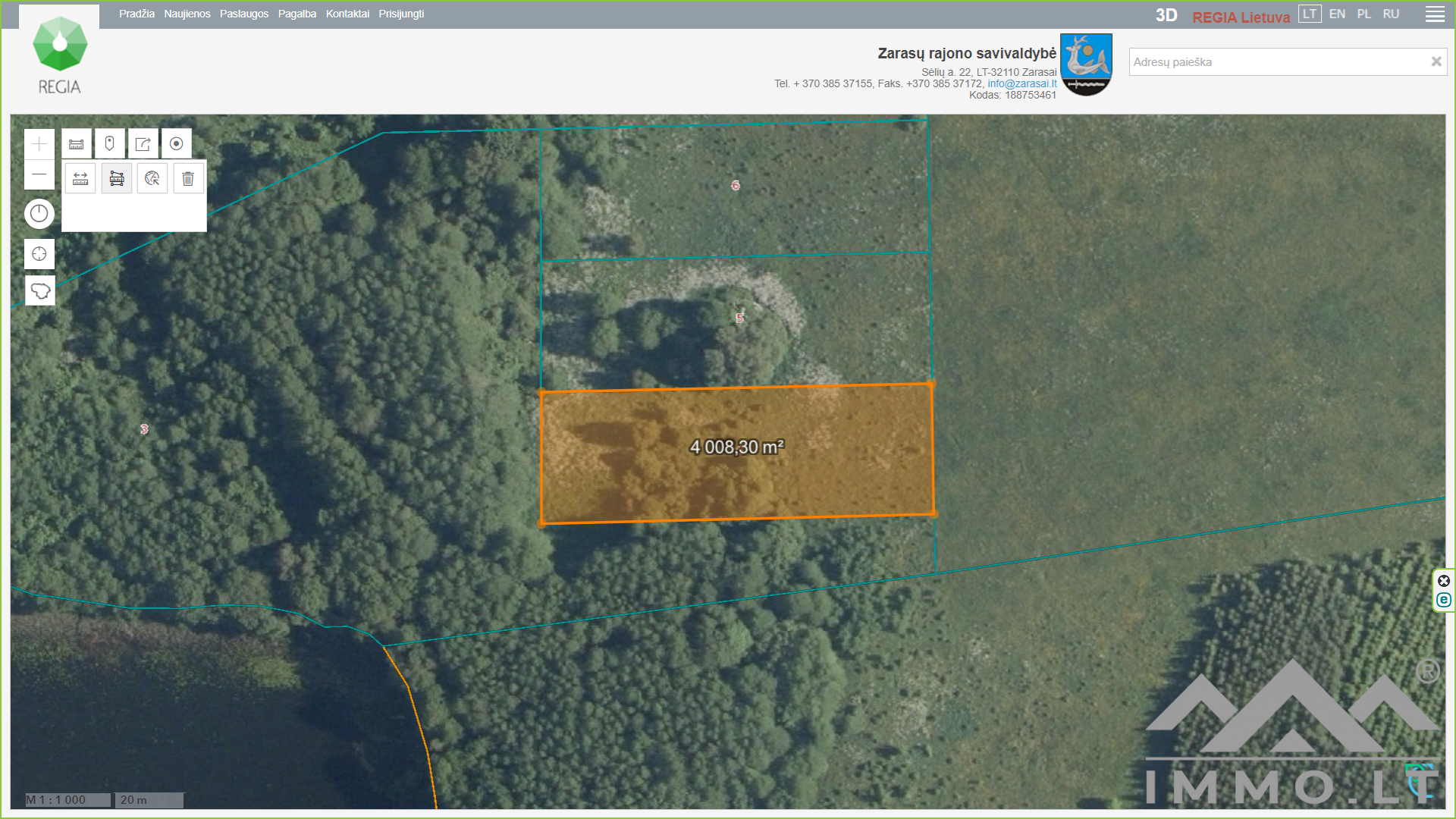Select the map marker pin tool
This screenshot has width=1456, height=819.
tap(110, 144)
